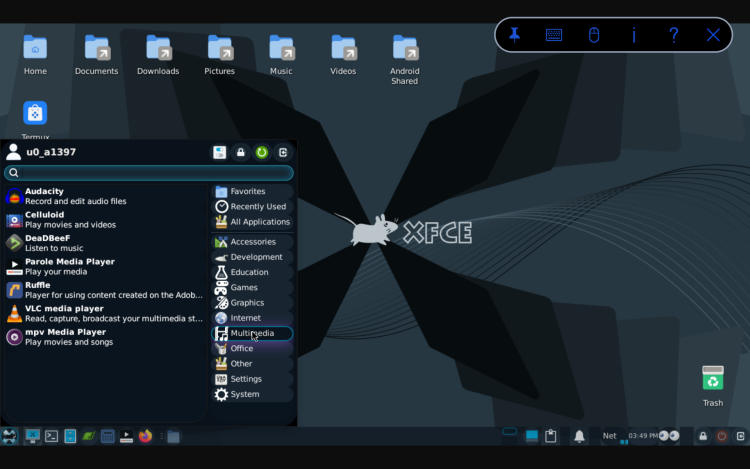Click the clipboard manager tray icon
Image resolution: width=750 pixels, height=469 pixels.
pyautogui.click(x=551, y=436)
